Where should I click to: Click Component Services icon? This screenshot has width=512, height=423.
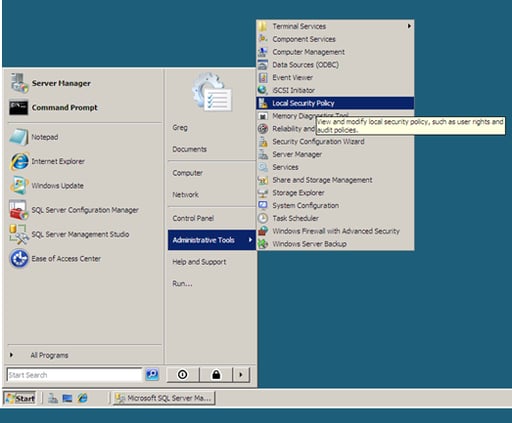pyautogui.click(x=263, y=39)
